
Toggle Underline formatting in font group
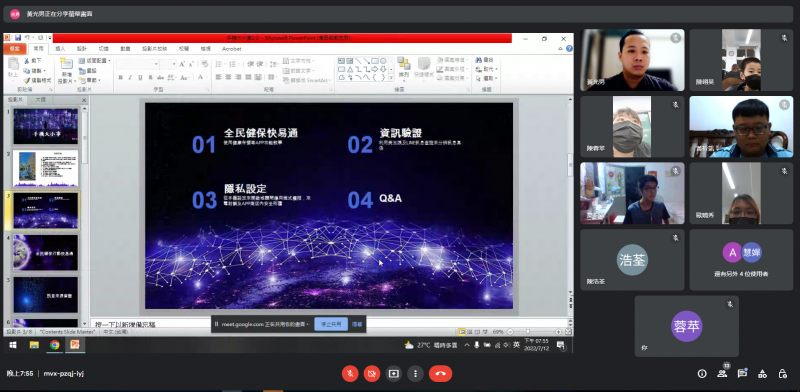pyautogui.click(x=140, y=78)
